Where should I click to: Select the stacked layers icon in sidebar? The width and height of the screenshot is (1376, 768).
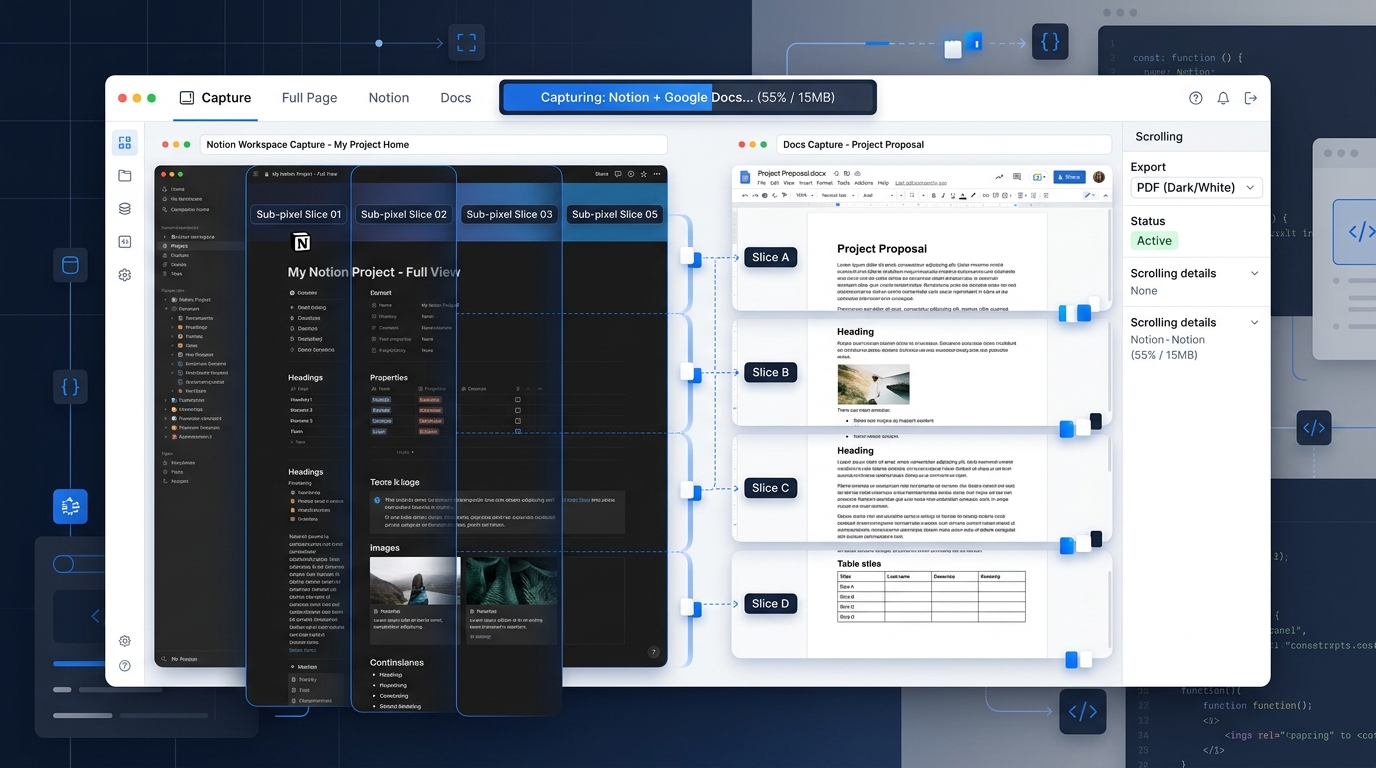click(124, 209)
